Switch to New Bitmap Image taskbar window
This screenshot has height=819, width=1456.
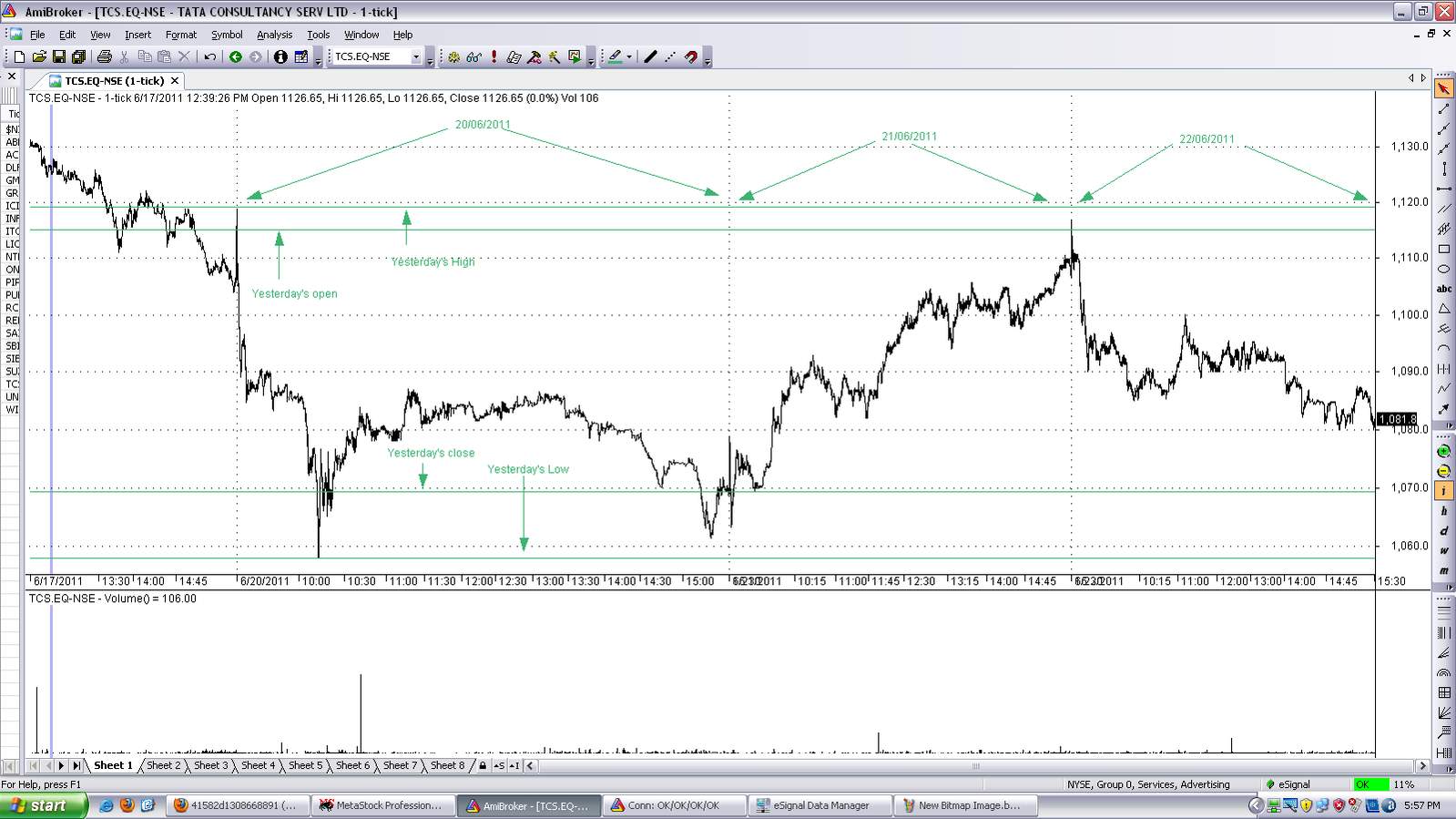pos(964,805)
